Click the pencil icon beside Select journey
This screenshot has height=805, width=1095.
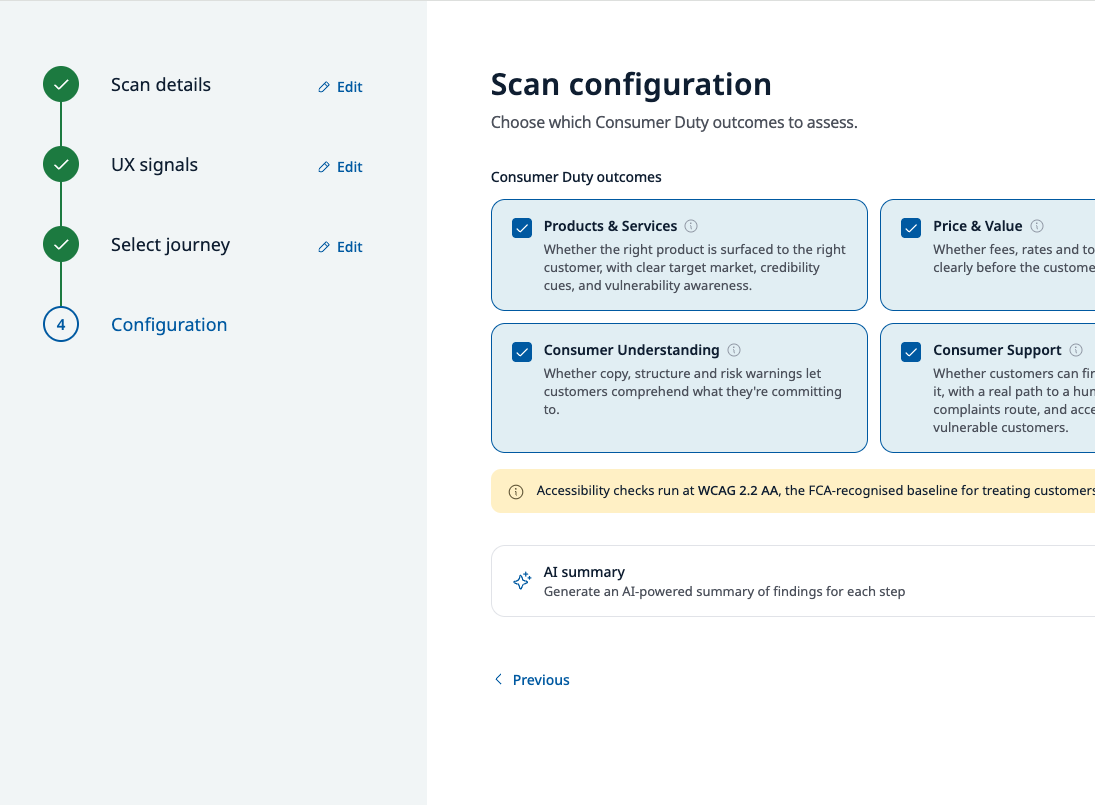click(324, 247)
